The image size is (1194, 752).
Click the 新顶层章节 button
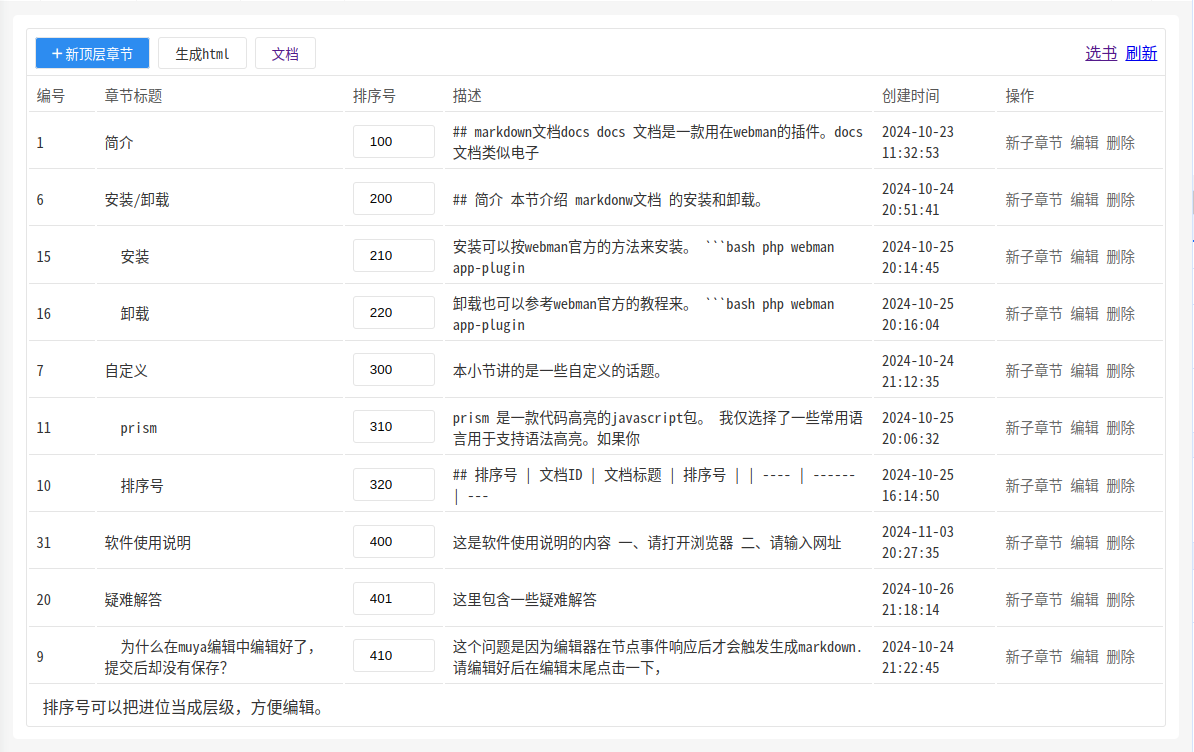coord(92,53)
